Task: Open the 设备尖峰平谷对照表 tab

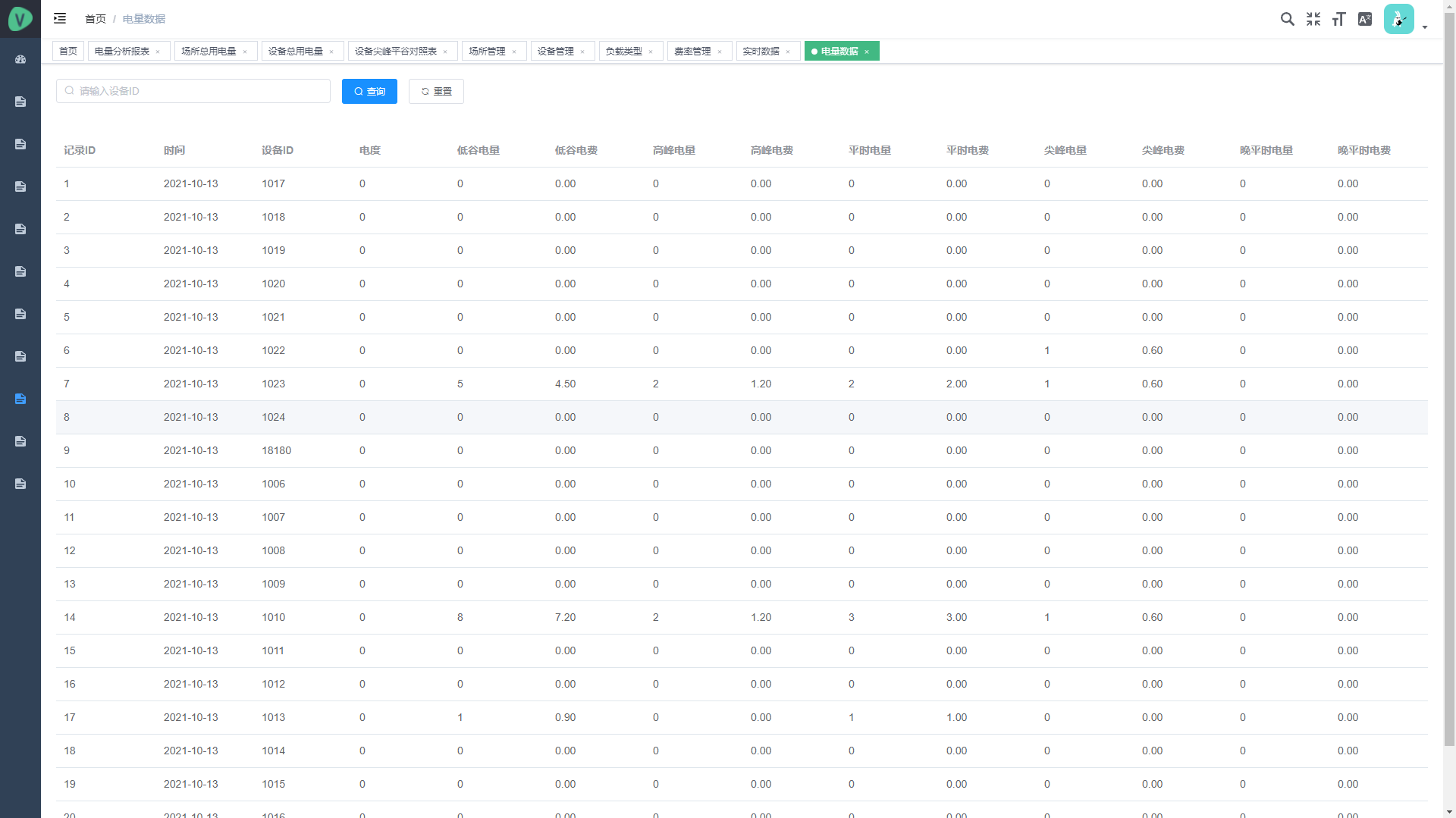Action: (396, 52)
